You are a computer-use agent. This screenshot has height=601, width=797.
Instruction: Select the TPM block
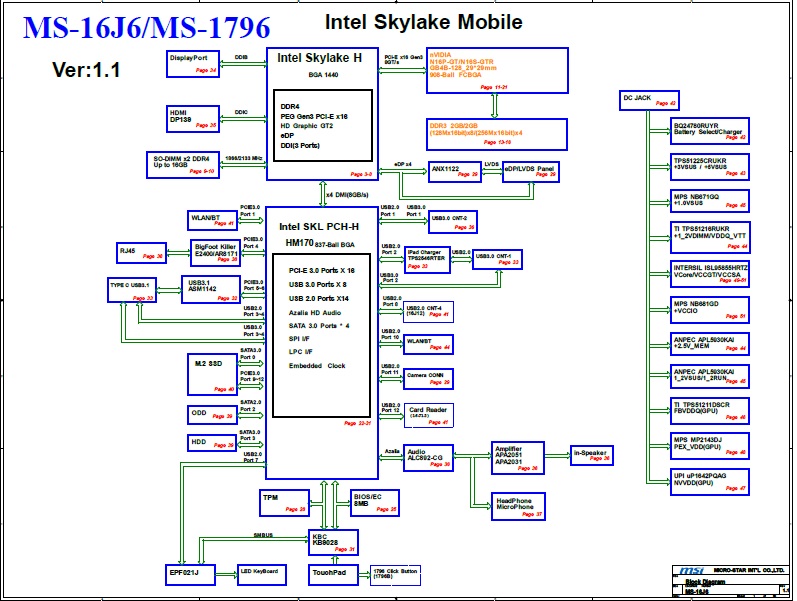(284, 503)
